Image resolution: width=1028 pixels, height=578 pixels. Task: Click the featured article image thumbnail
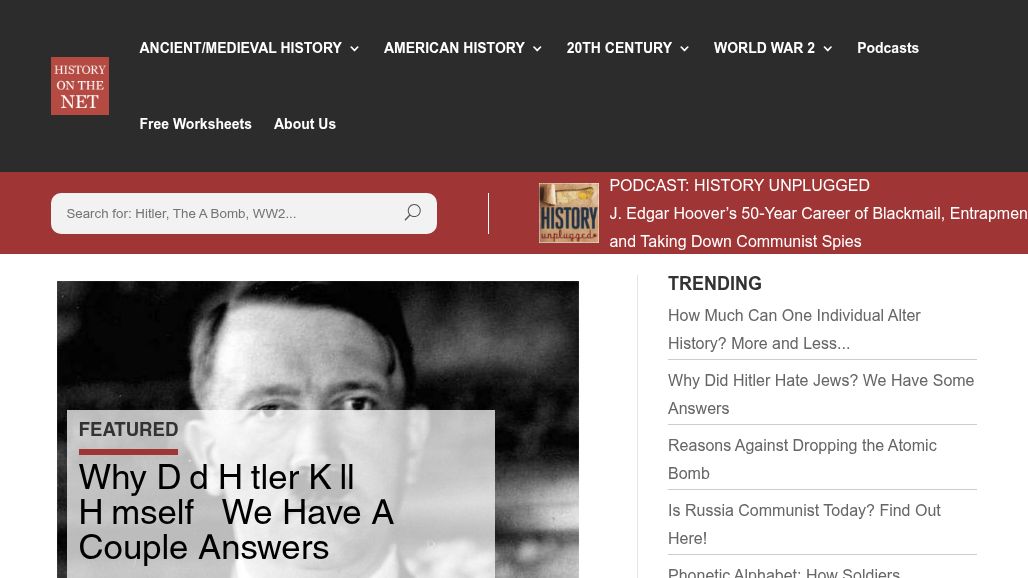pos(317,340)
